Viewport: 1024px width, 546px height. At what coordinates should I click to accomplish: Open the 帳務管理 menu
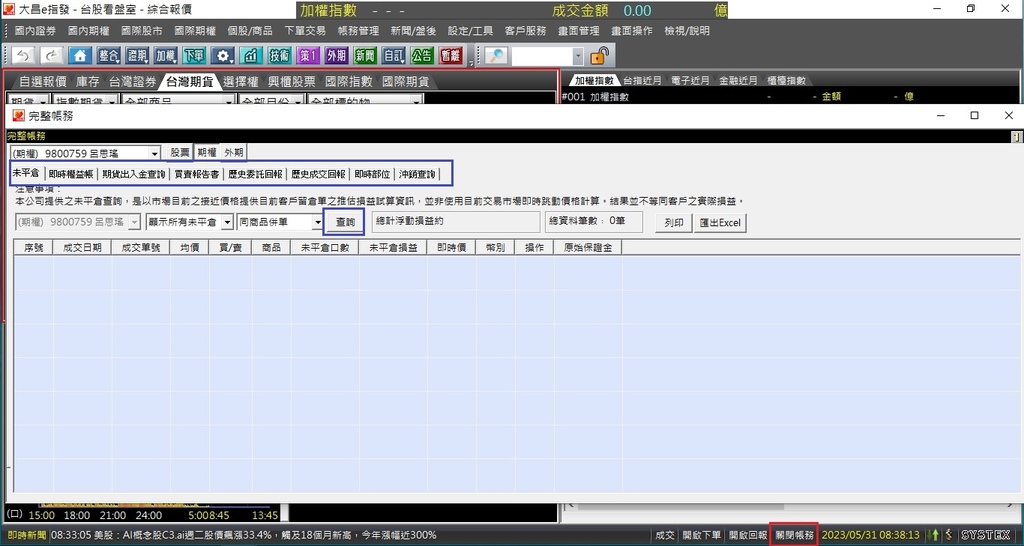click(359, 31)
